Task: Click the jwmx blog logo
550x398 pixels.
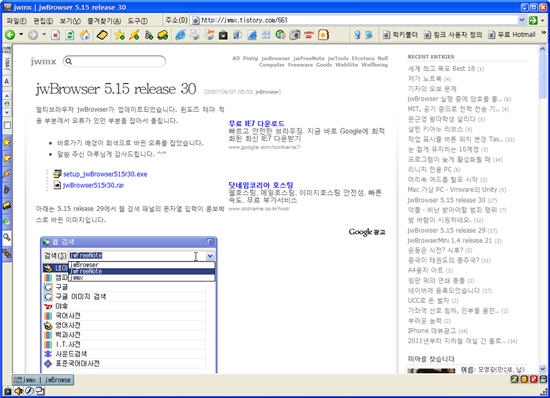Action: (x=43, y=62)
